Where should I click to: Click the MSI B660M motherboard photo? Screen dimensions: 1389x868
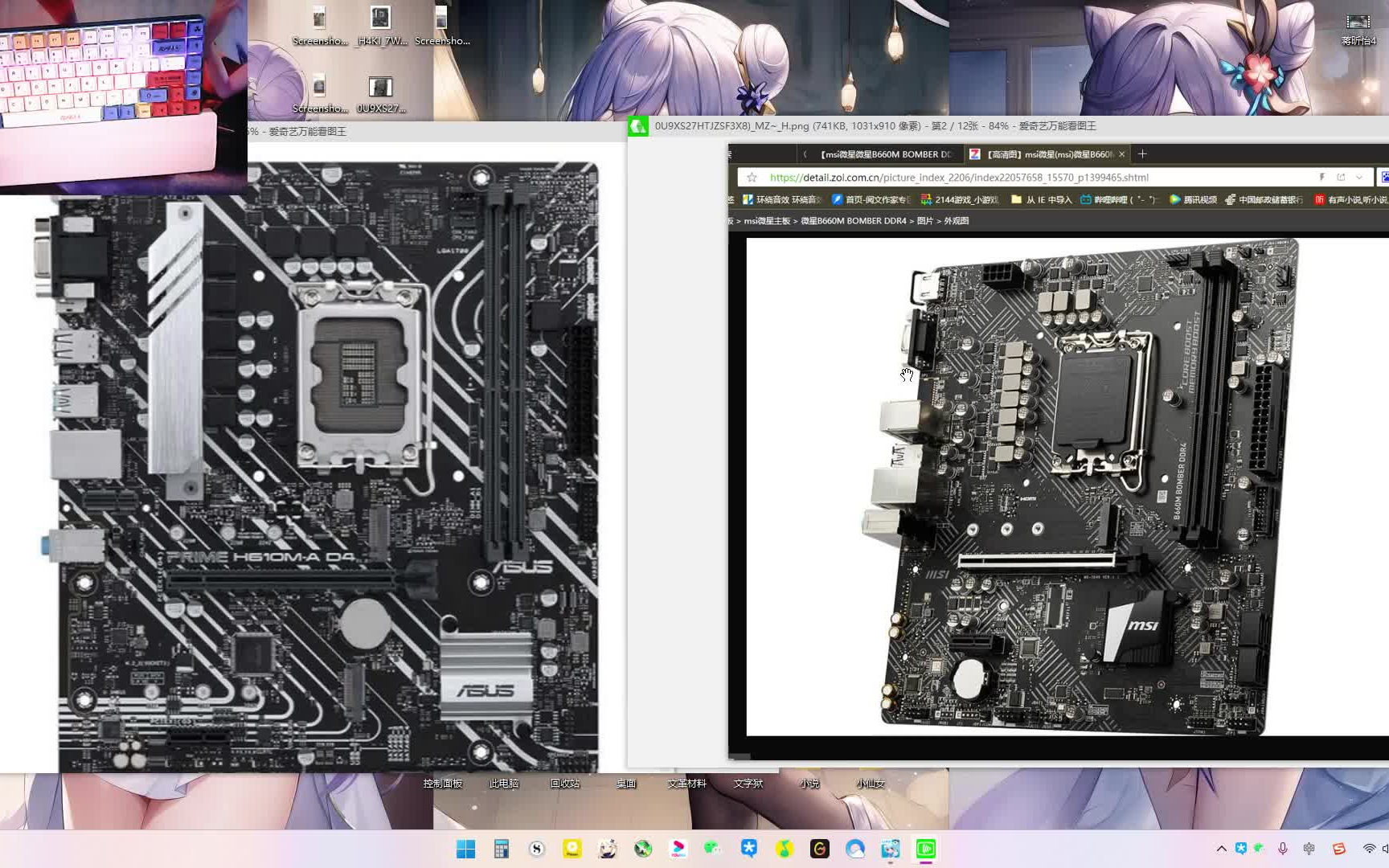pos(1079,485)
